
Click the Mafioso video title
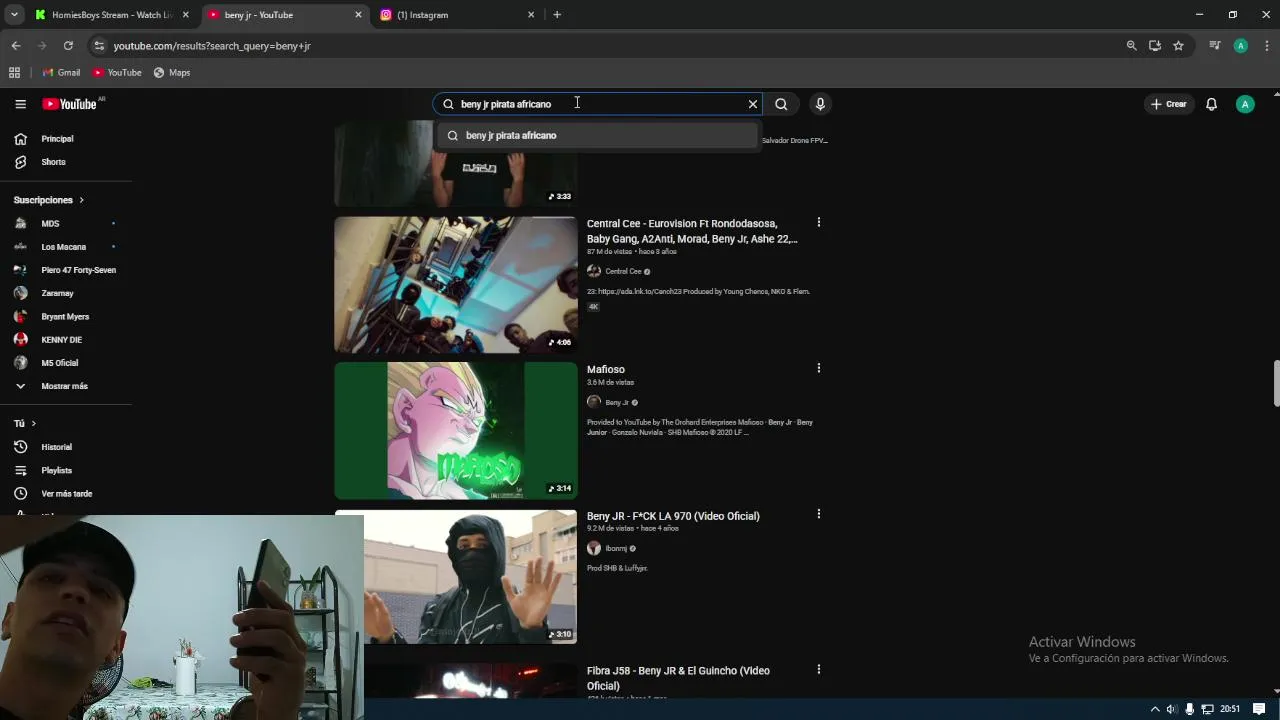[x=606, y=370]
